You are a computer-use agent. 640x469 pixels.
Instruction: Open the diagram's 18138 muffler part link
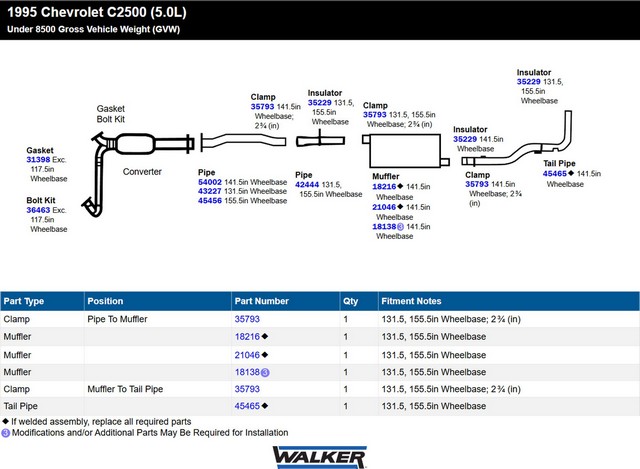pos(384,227)
